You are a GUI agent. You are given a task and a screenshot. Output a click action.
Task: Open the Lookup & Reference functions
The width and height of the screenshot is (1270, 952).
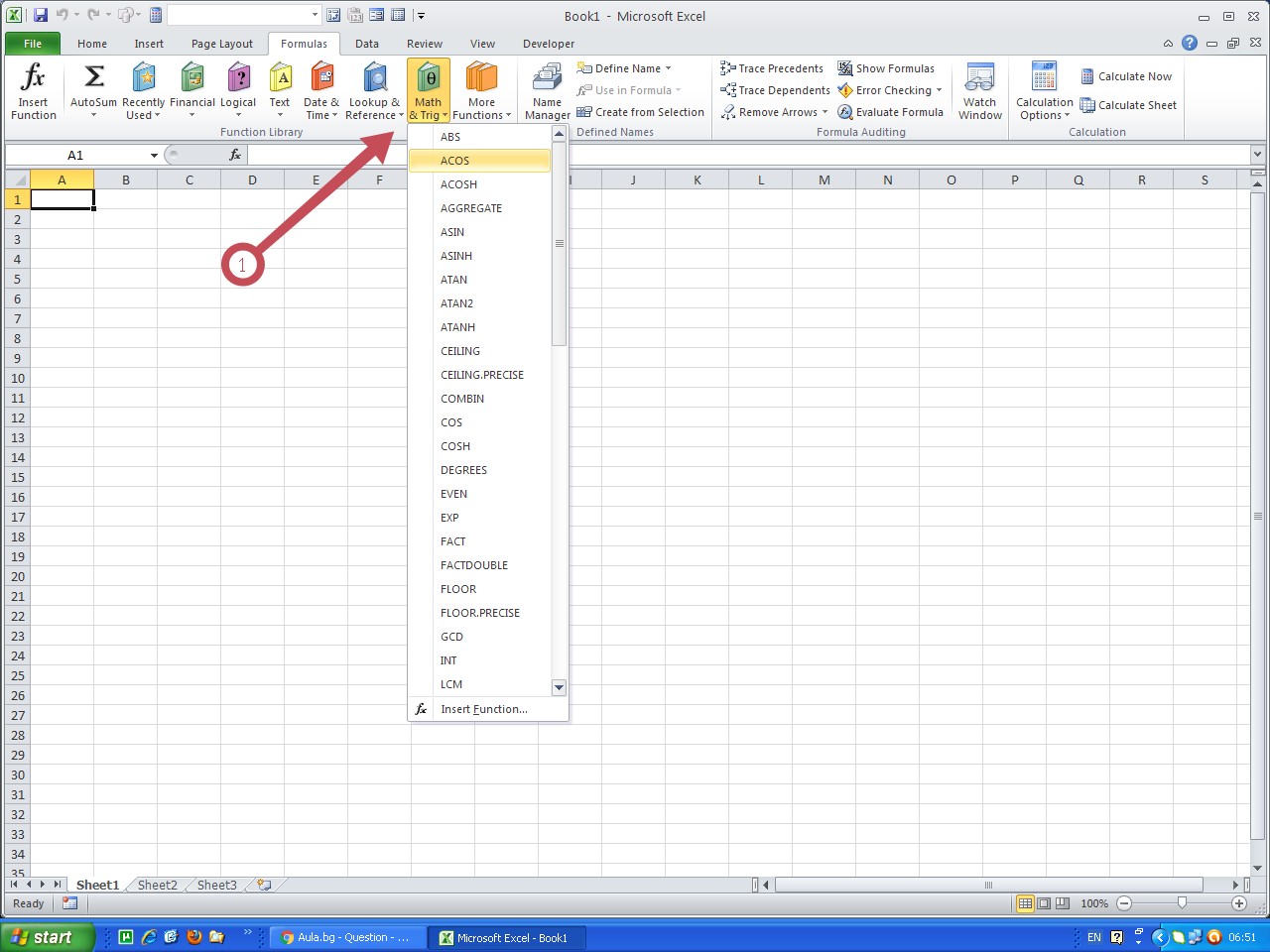click(374, 78)
